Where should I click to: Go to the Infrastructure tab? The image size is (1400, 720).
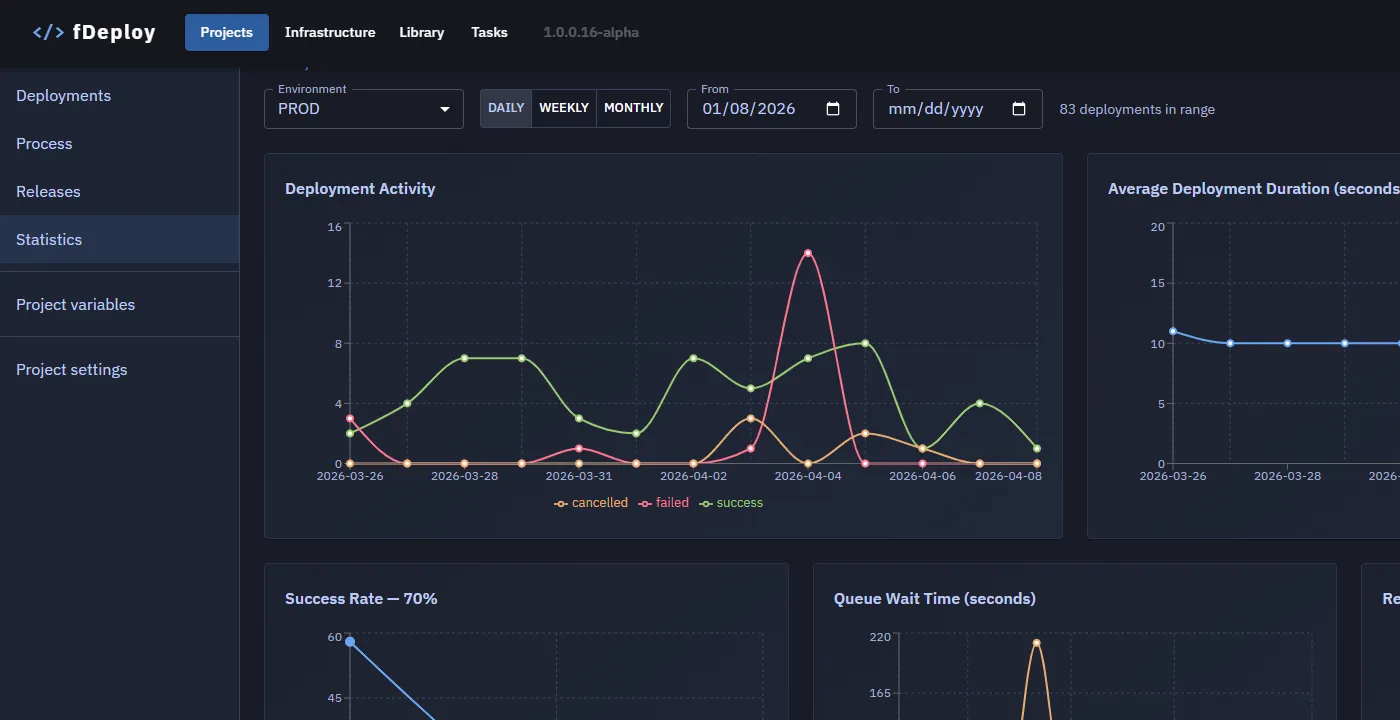click(x=330, y=32)
